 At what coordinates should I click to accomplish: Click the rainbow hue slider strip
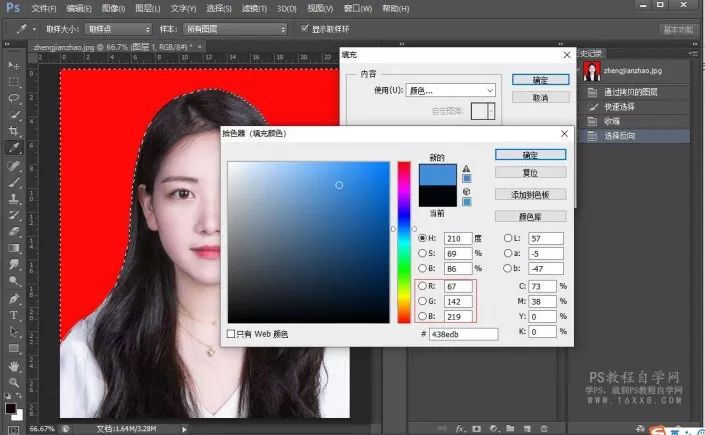404,242
